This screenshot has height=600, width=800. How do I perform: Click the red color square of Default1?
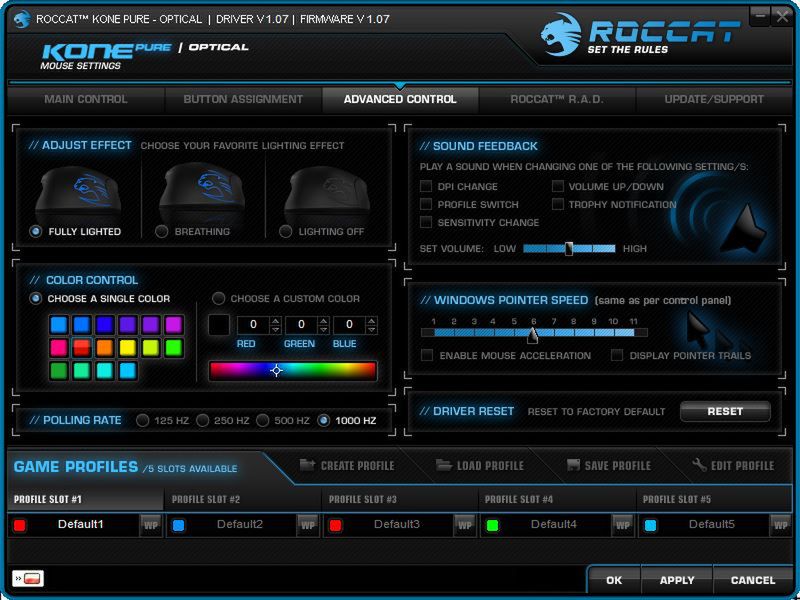(x=20, y=526)
